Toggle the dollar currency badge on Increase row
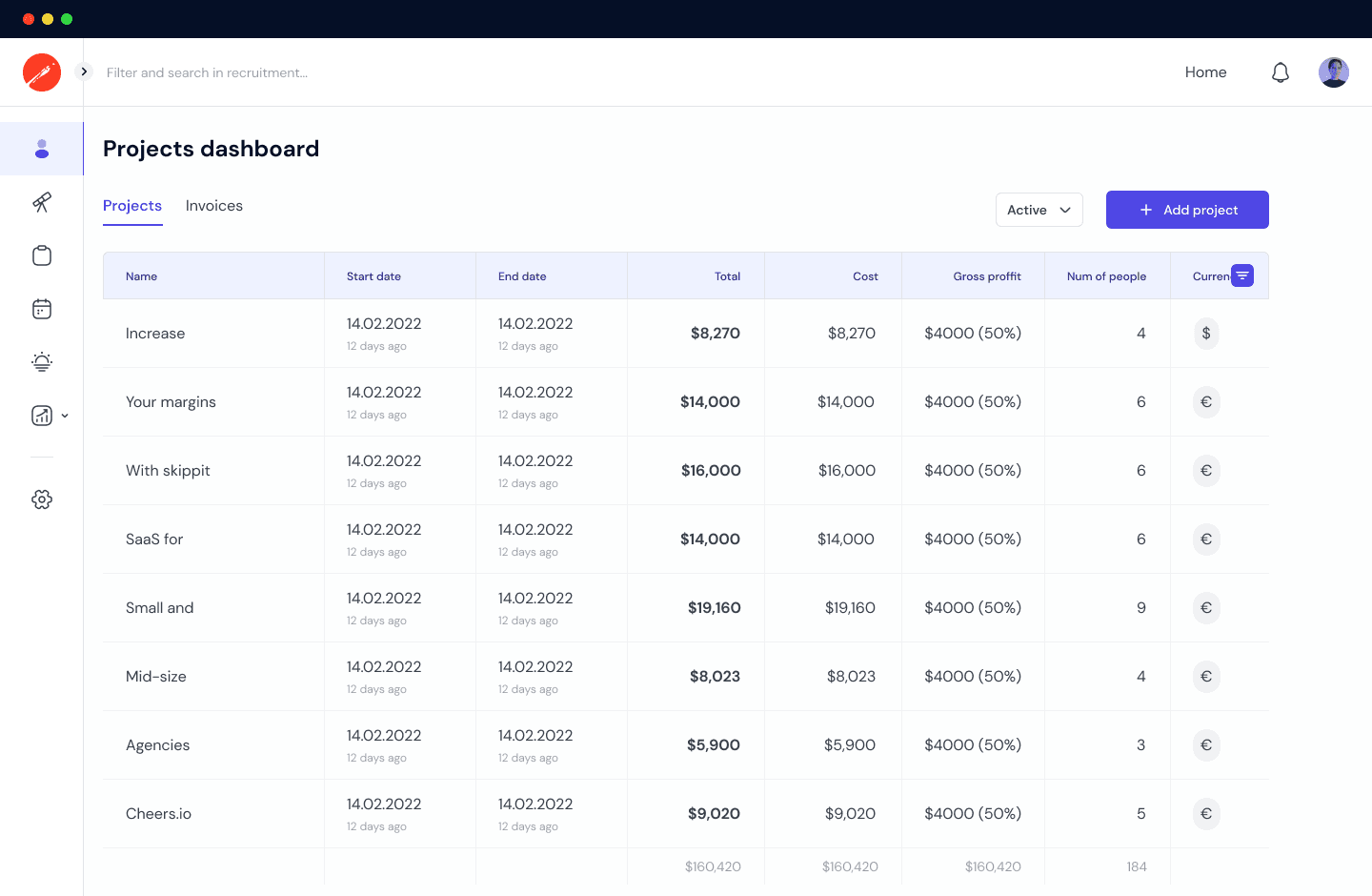This screenshot has width=1372, height=896. pos(1206,334)
